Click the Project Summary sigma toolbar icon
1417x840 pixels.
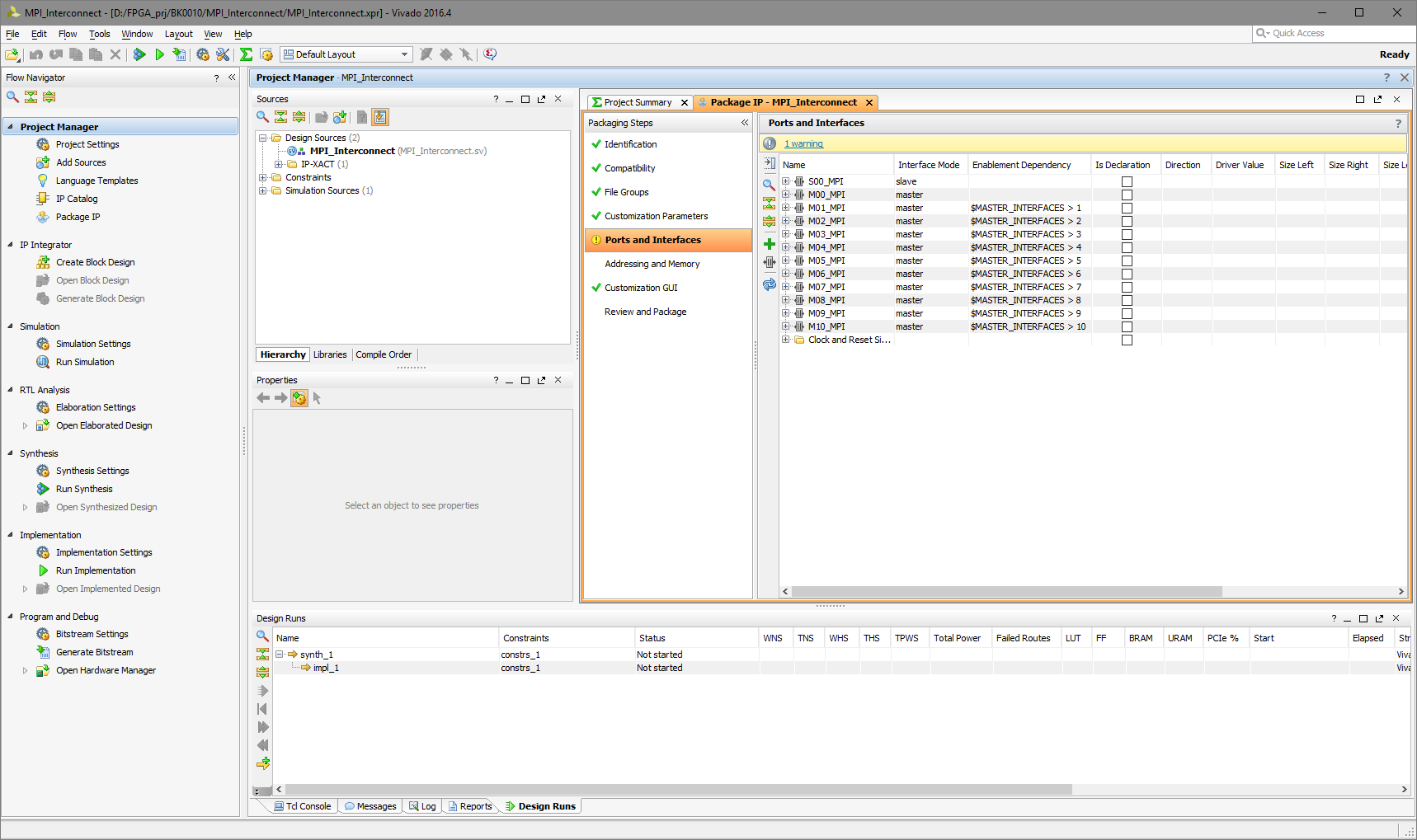(246, 54)
